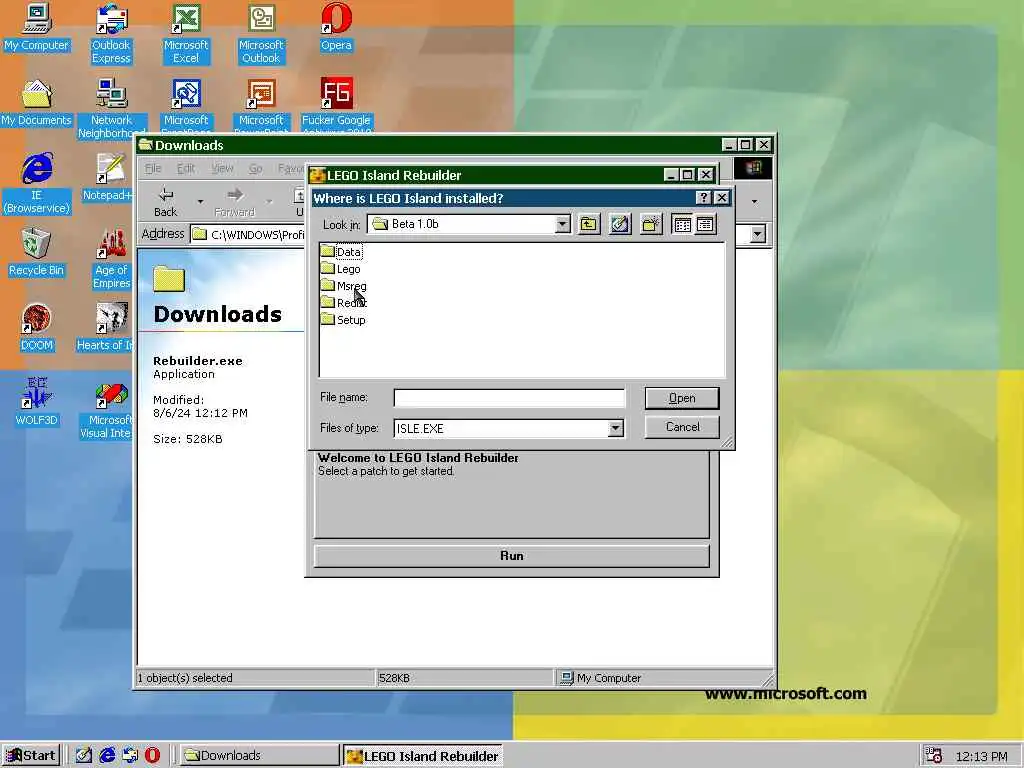
Task: Select Microsoft FrontPage desktop shortcut
Action: point(186,106)
